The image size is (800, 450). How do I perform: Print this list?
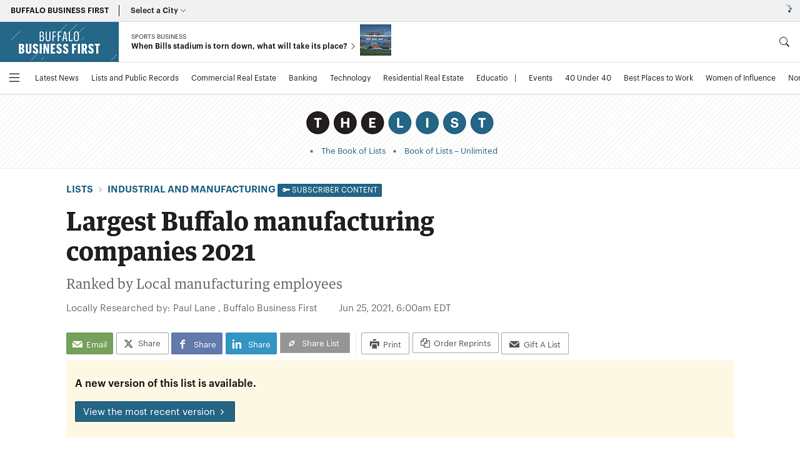385,343
